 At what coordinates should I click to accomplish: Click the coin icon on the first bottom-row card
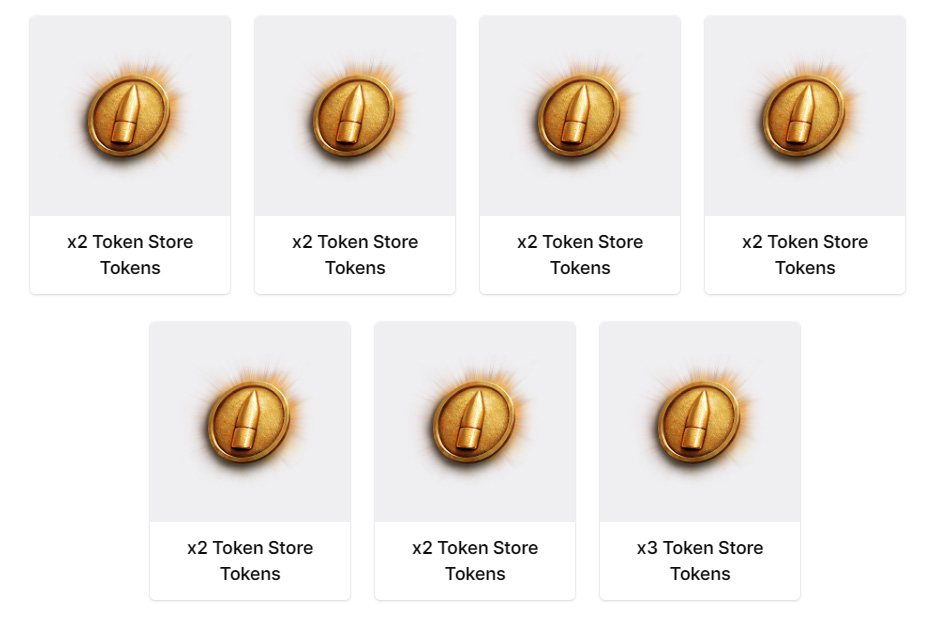pyautogui.click(x=250, y=420)
